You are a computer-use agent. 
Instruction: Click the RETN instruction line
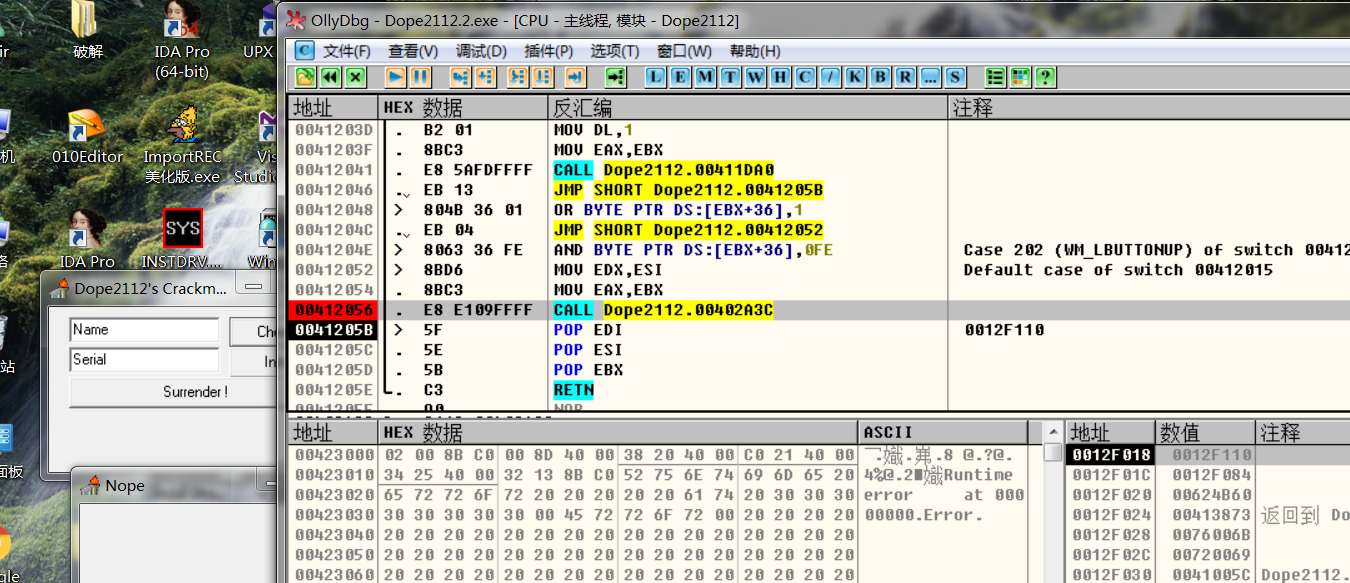pos(573,390)
